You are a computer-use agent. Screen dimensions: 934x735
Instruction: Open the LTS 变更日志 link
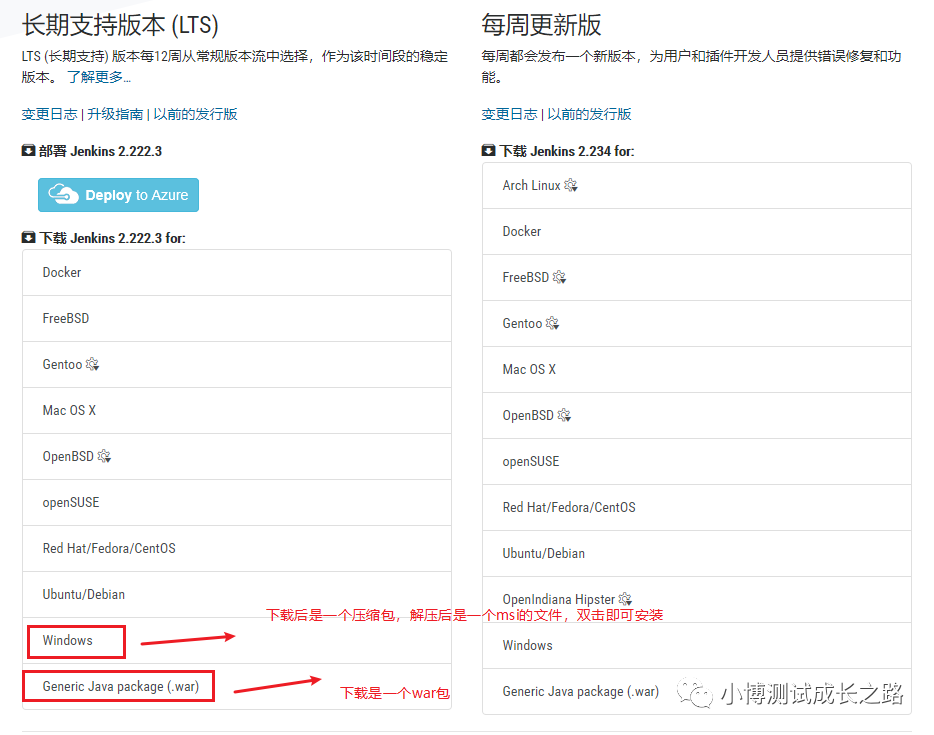[49, 114]
